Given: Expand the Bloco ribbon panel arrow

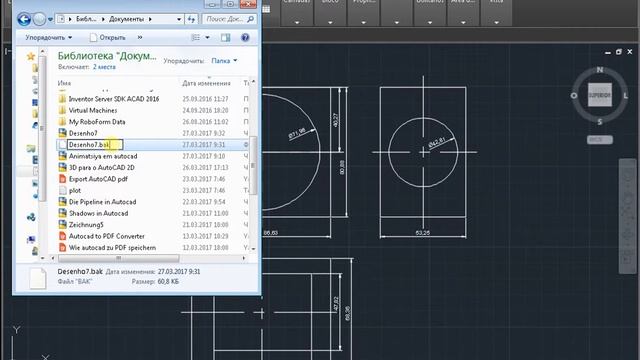Looking at the screenshot, I should 330,22.
